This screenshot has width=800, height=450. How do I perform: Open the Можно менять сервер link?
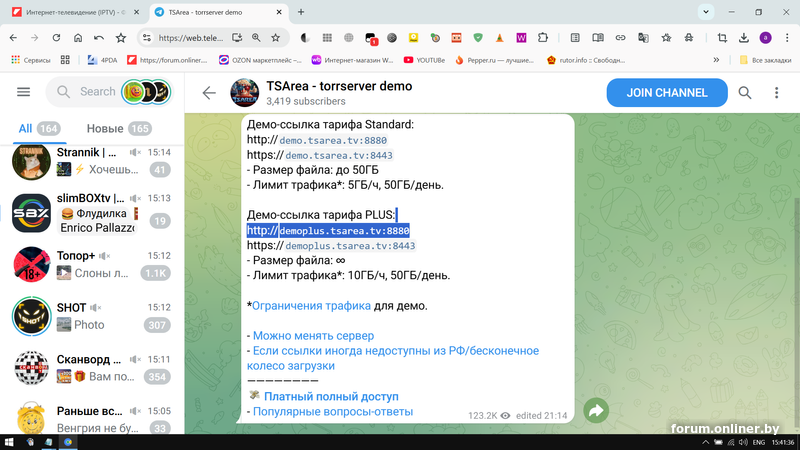click(x=313, y=336)
